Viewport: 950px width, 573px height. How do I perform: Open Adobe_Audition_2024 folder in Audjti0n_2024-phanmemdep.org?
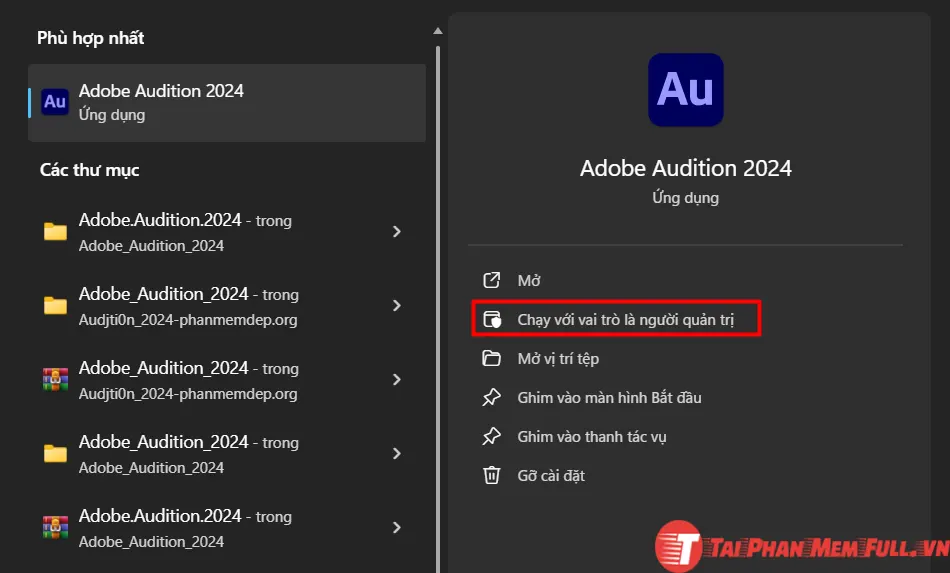(x=188, y=306)
